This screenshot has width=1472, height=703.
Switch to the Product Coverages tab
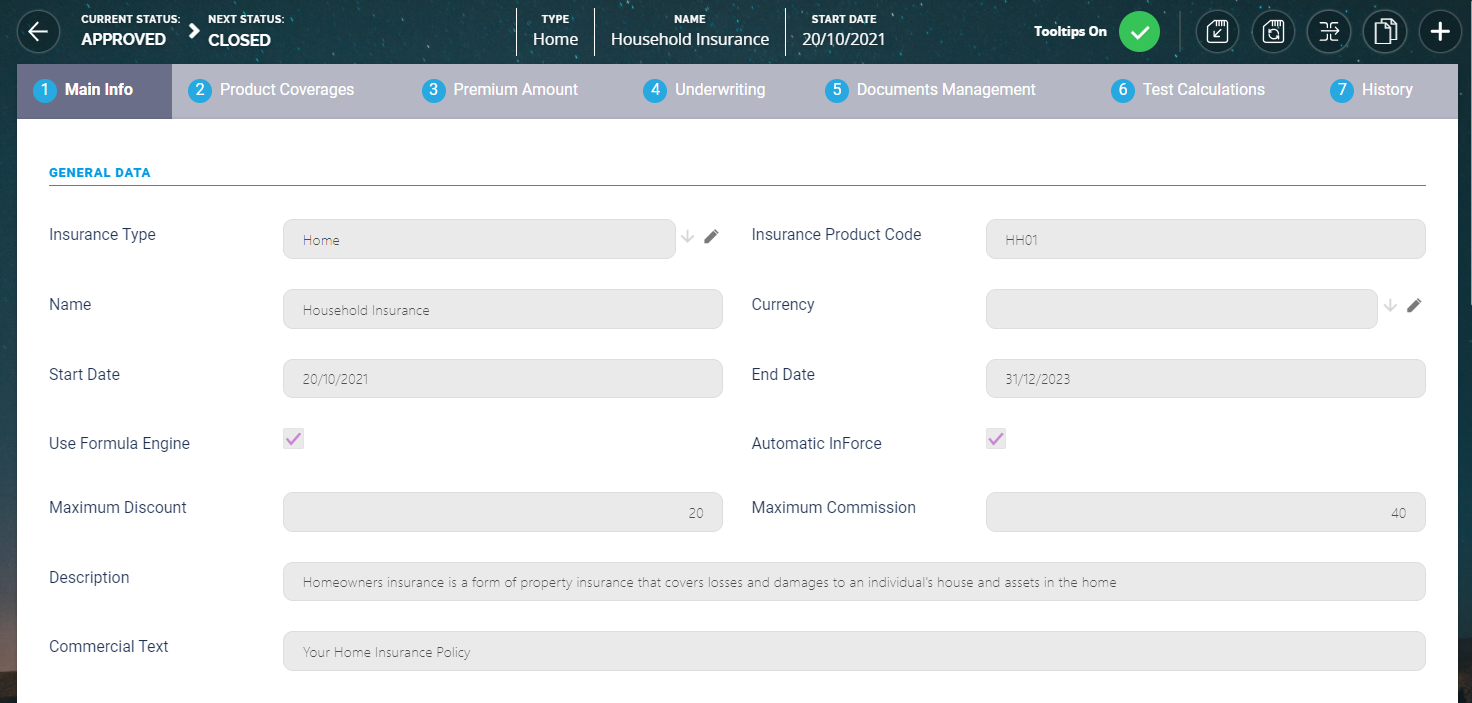[286, 90]
